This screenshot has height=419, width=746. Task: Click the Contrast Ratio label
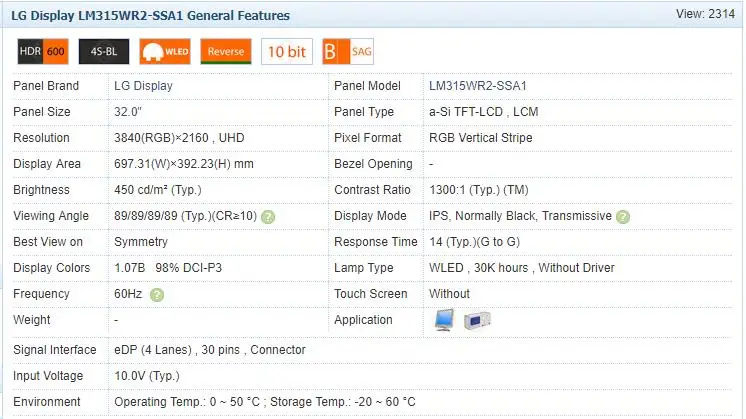click(372, 190)
